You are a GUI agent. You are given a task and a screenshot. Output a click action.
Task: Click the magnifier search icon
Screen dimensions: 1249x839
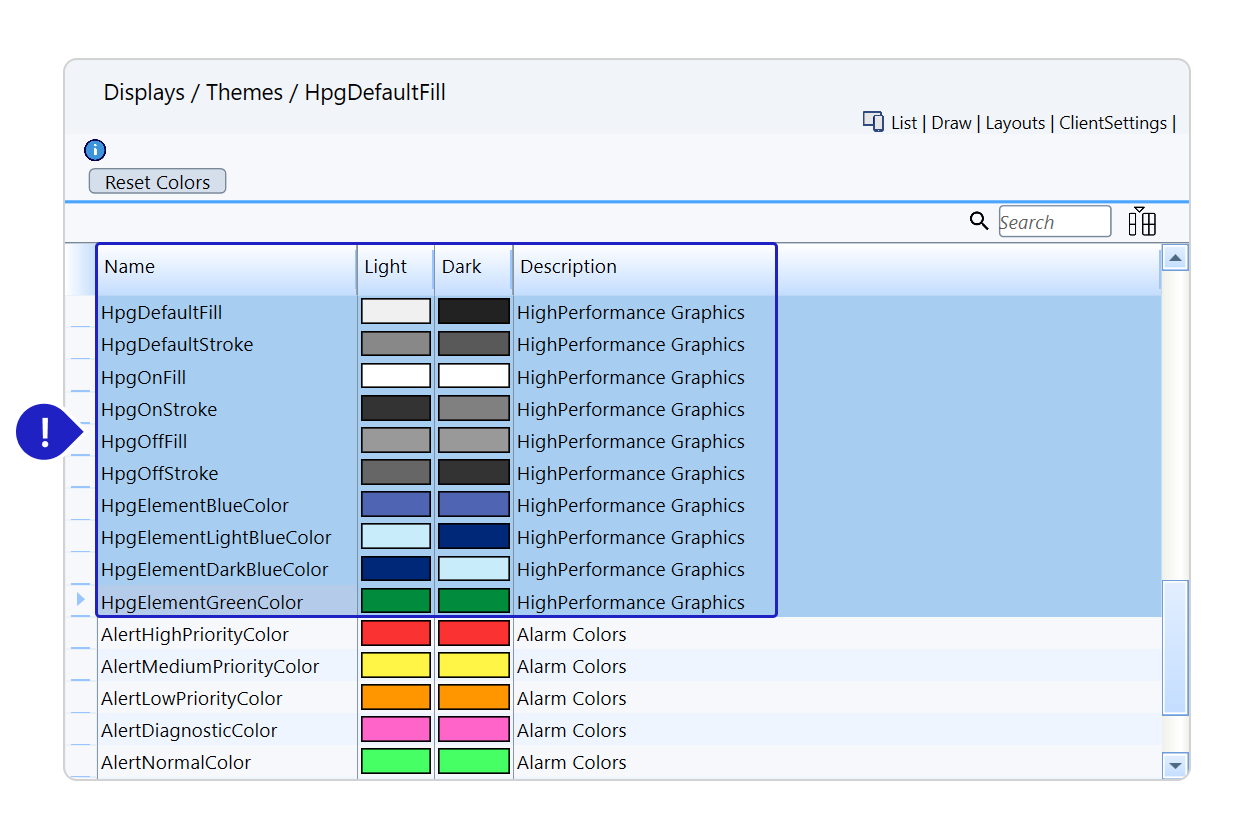[979, 221]
